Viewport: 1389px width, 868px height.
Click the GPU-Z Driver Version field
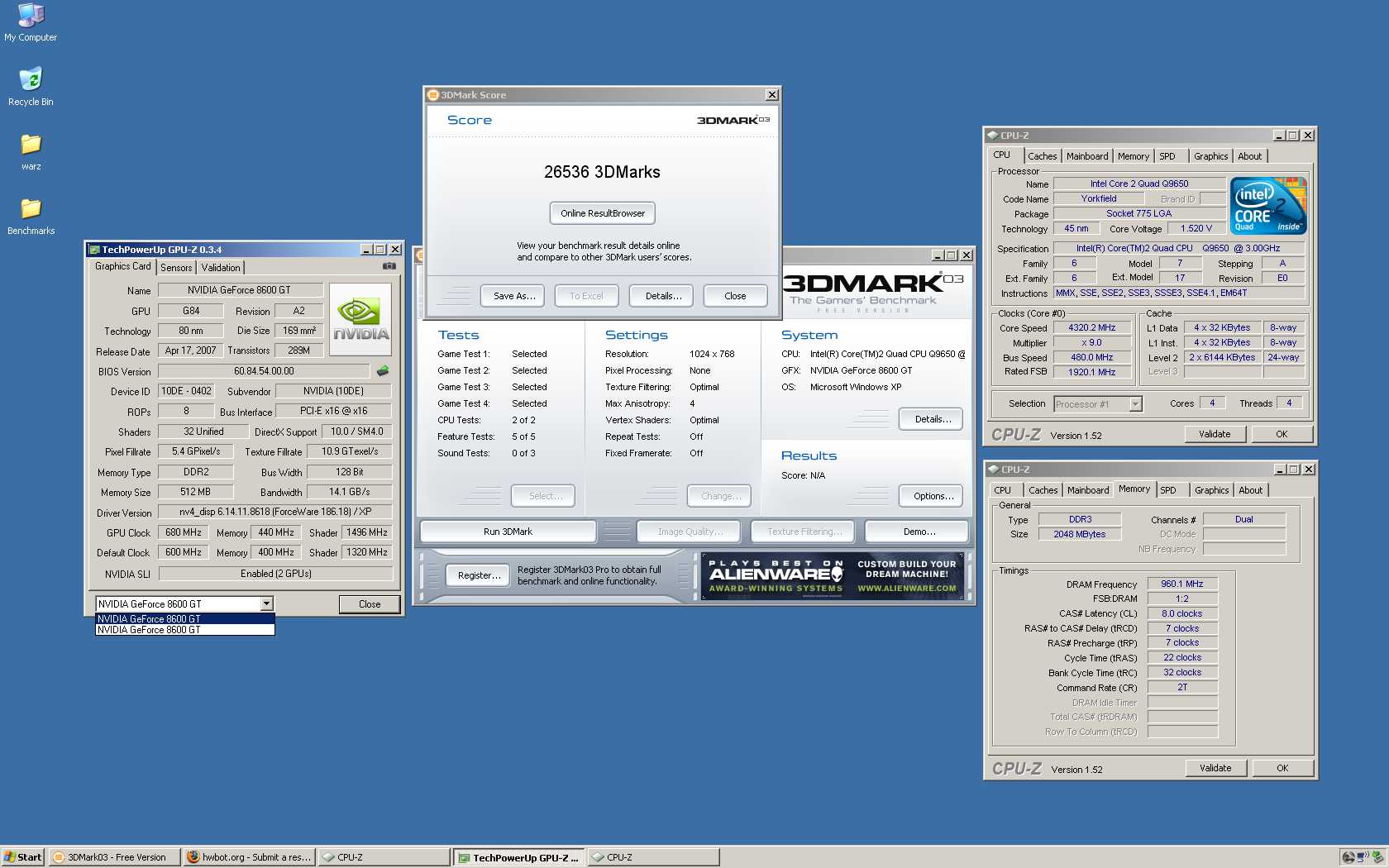click(275, 512)
